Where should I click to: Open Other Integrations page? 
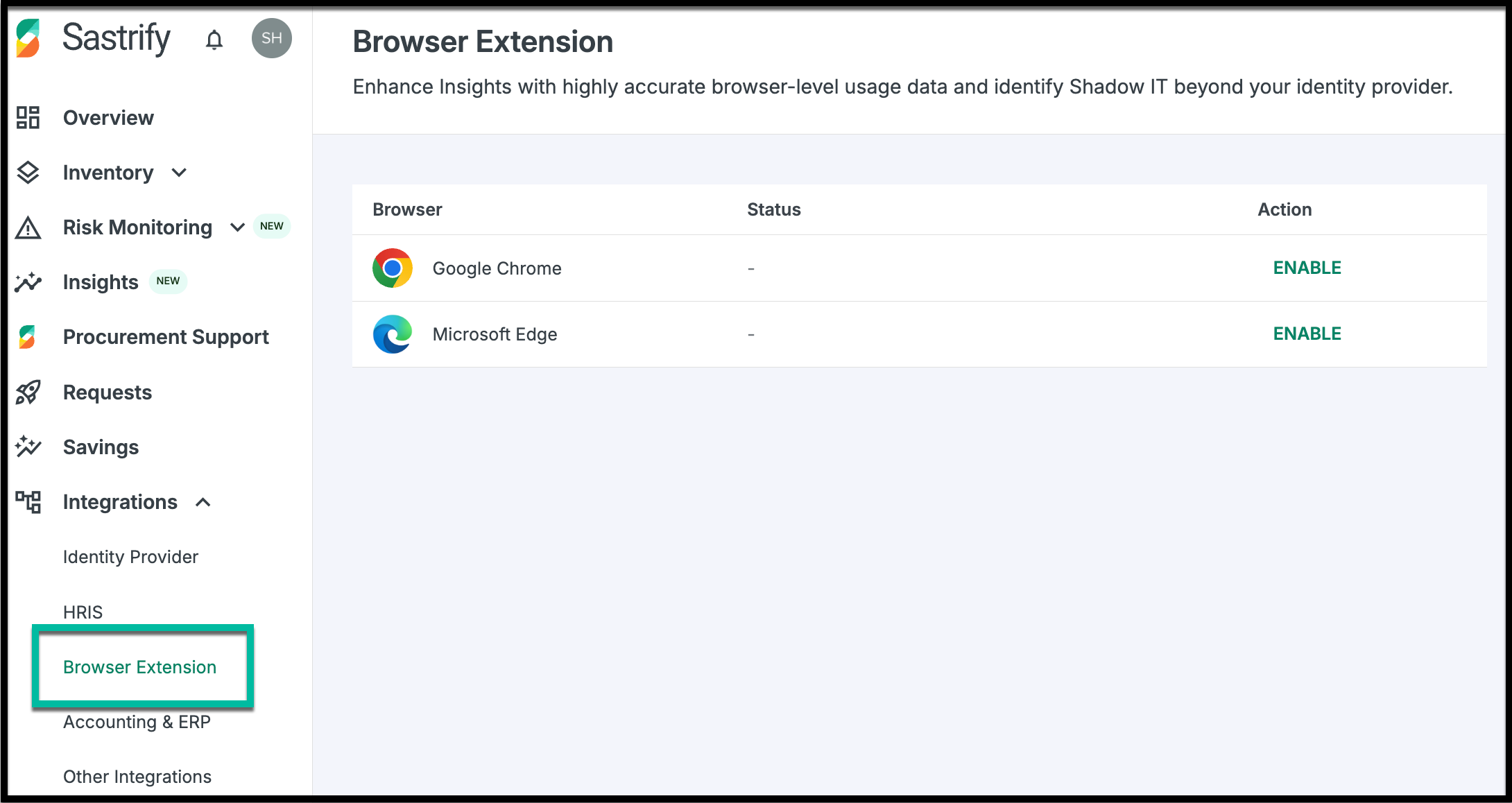point(137,777)
